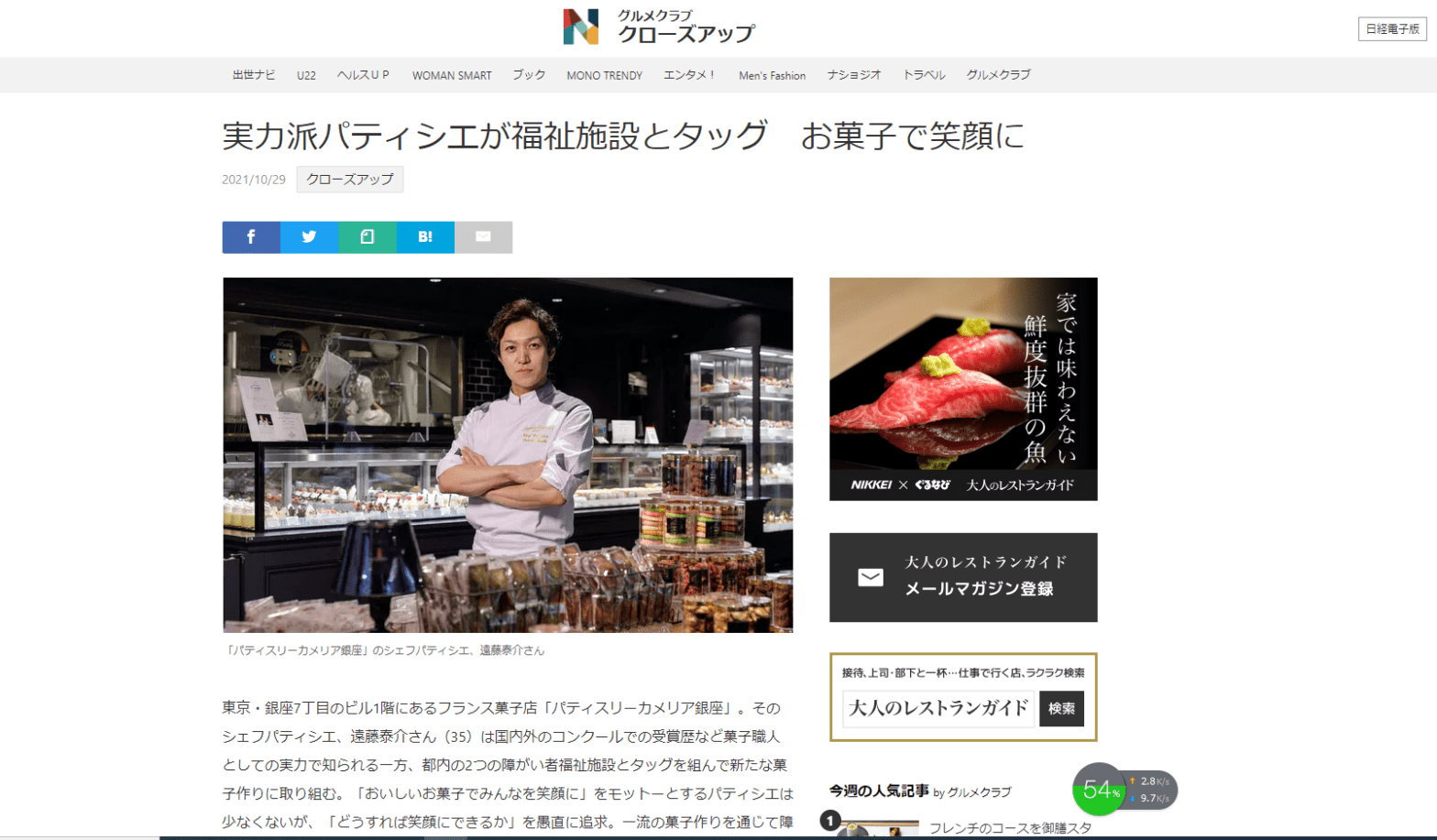
Task: Click envelope icon in メールマガジン登録 banner
Action: click(x=871, y=577)
